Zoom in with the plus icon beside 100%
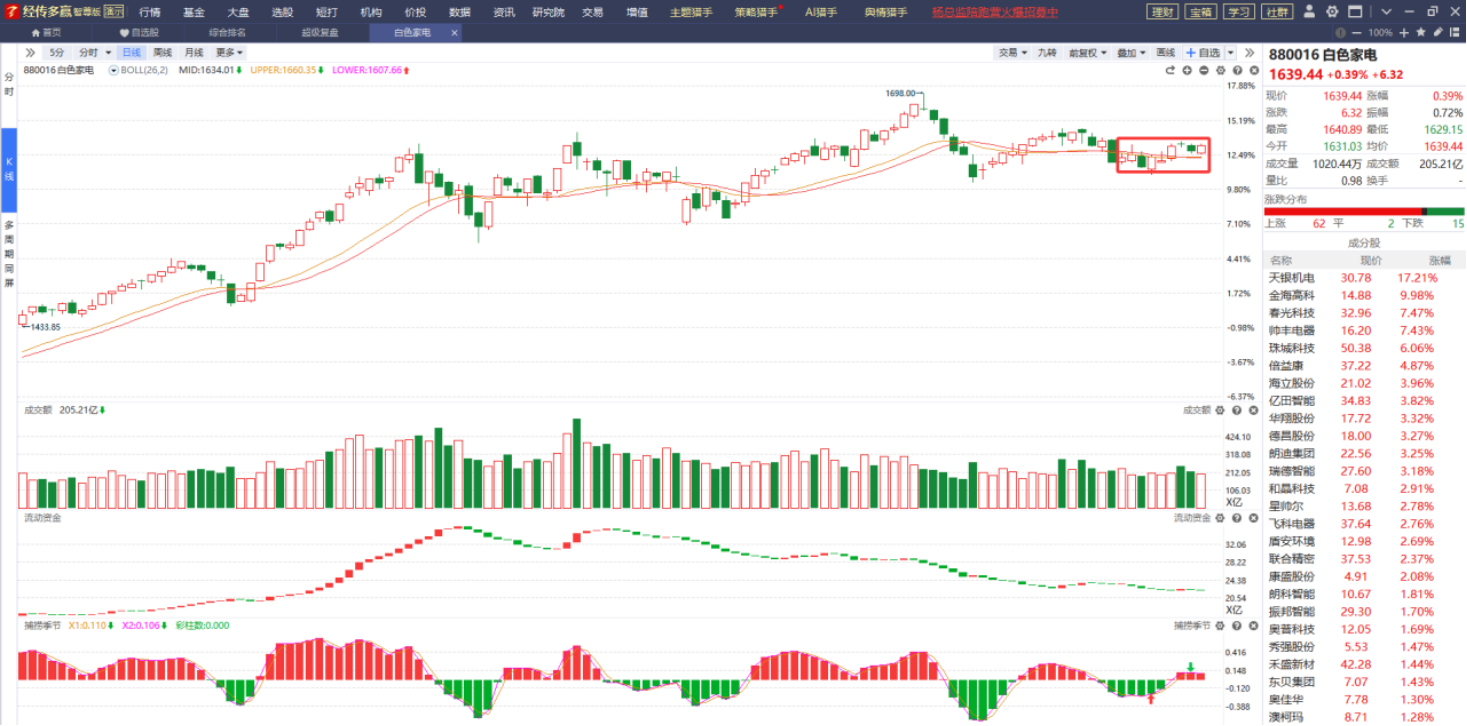This screenshot has width=1467, height=726. pos(1405,33)
